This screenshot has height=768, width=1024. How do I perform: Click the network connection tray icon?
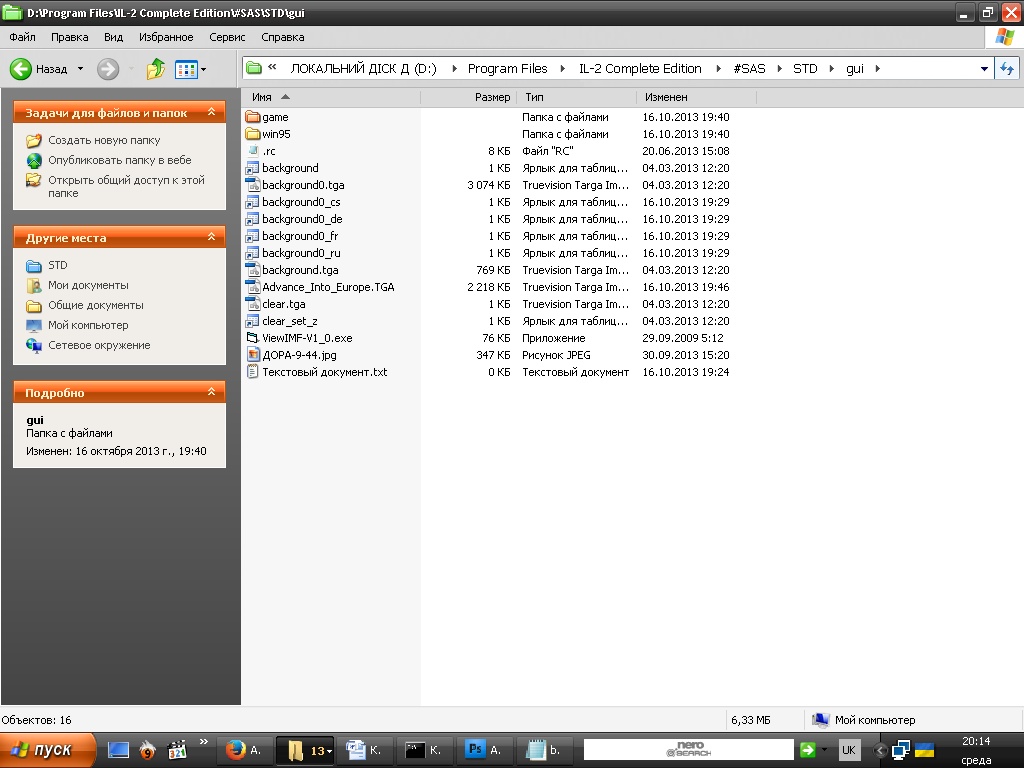click(x=901, y=750)
